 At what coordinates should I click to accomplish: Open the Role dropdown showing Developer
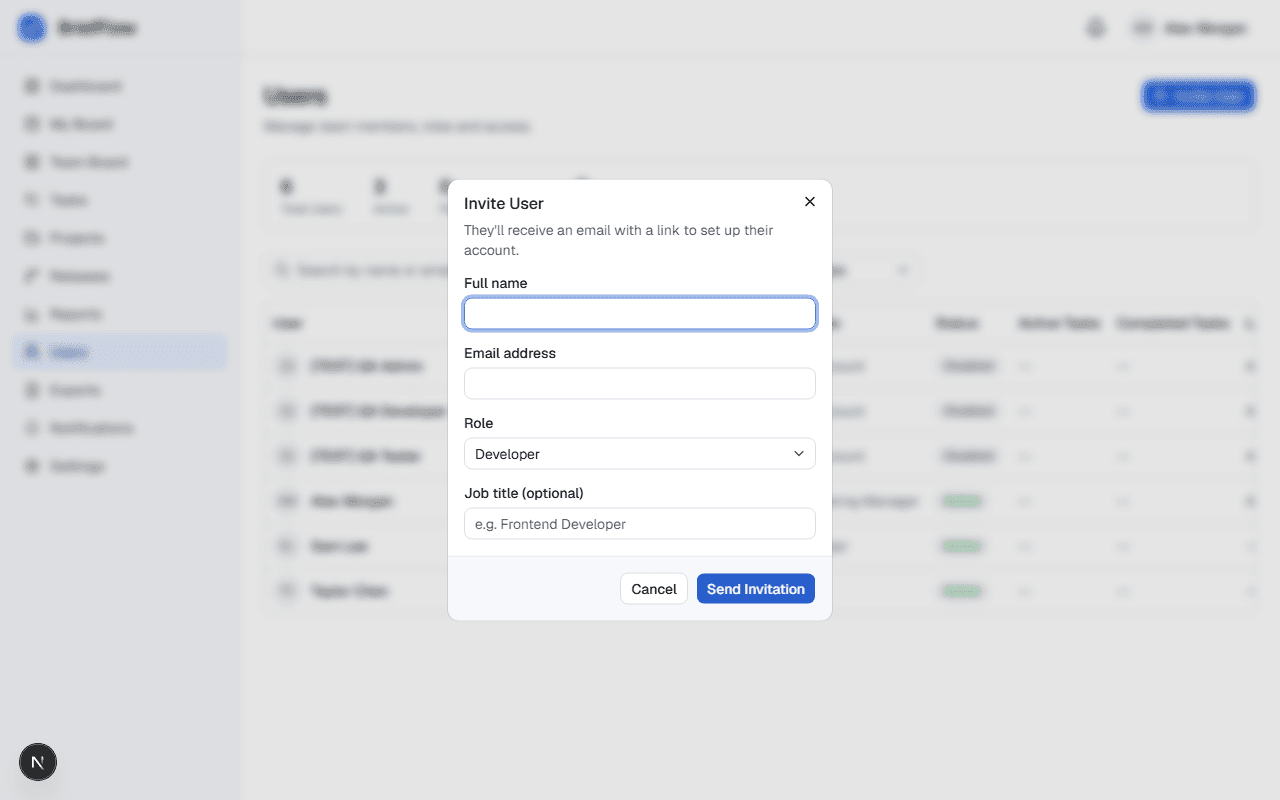tap(640, 454)
